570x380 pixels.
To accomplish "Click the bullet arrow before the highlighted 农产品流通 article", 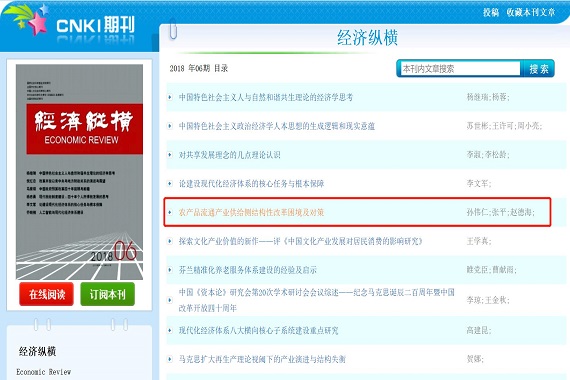I will click(x=170, y=212).
